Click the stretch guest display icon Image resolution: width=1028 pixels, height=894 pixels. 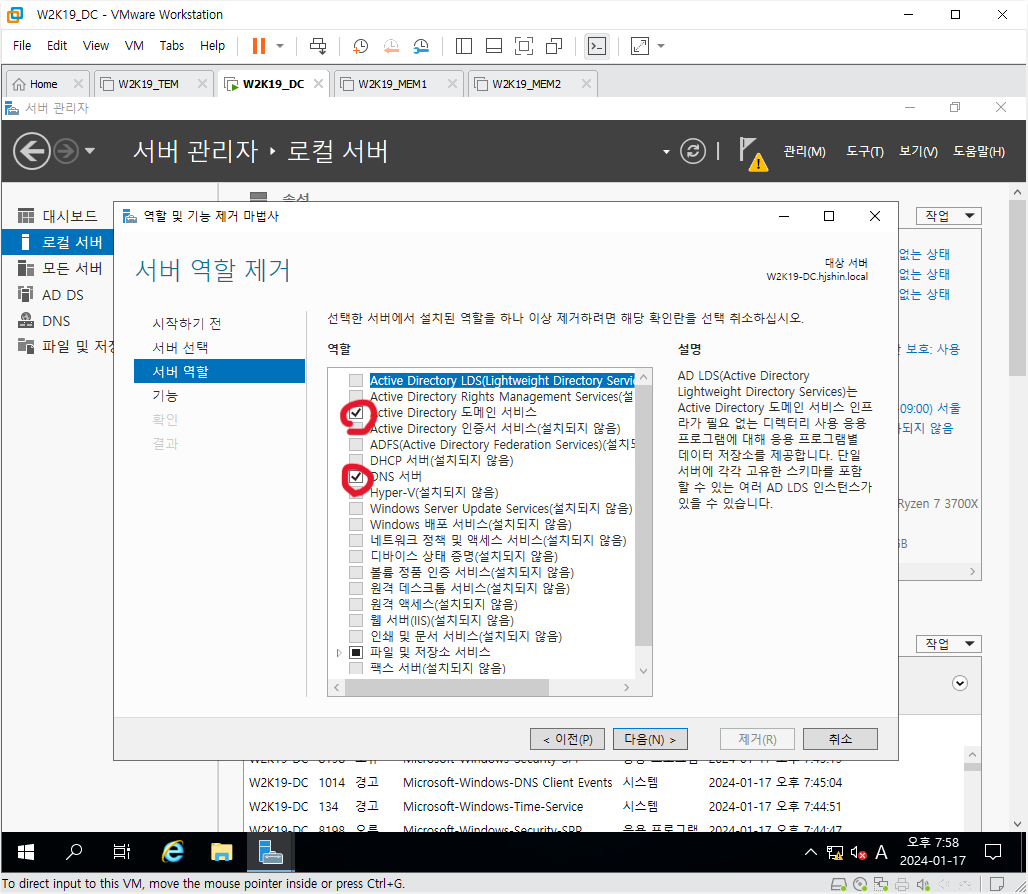(639, 46)
